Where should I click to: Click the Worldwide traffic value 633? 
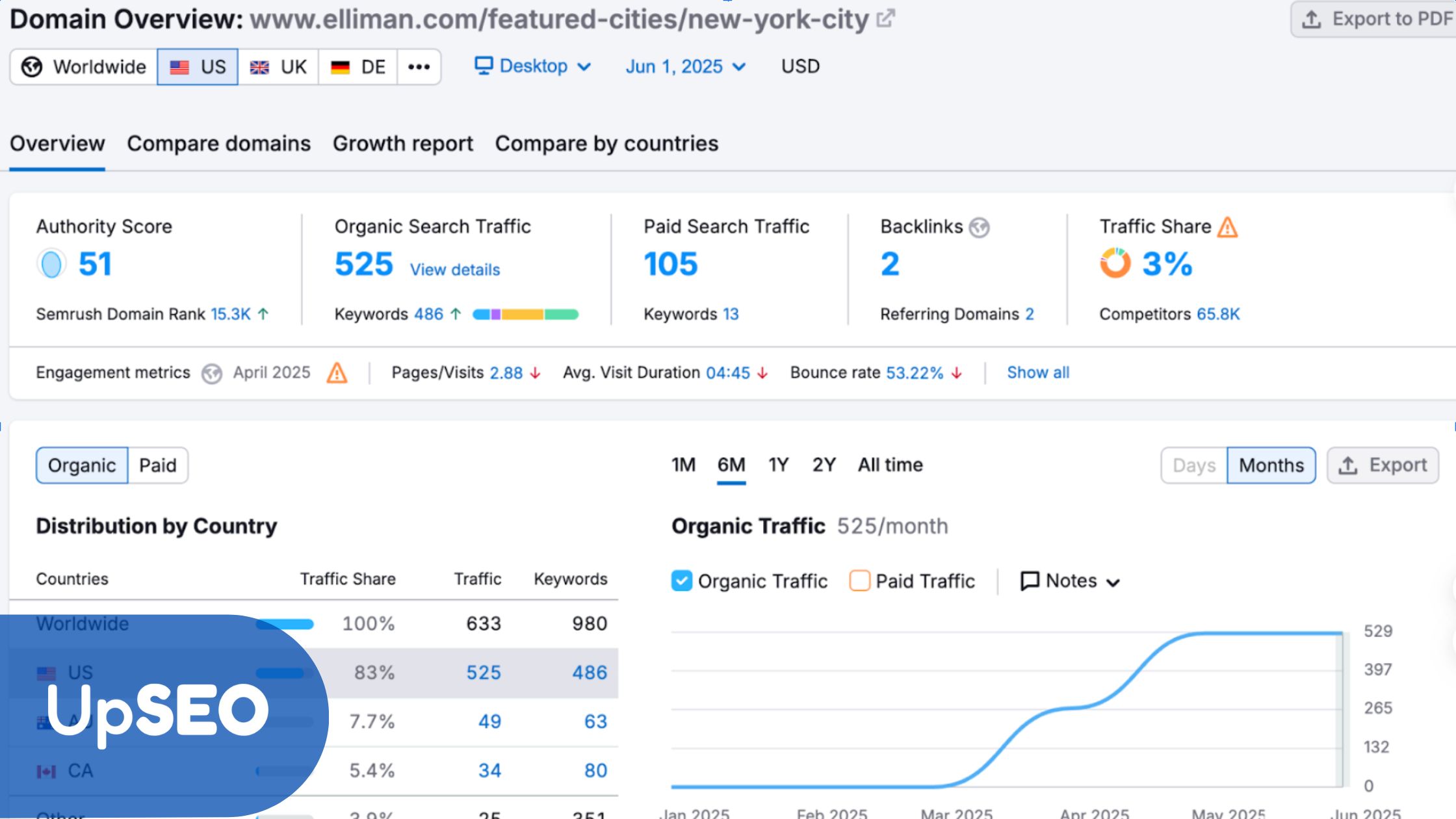click(484, 624)
